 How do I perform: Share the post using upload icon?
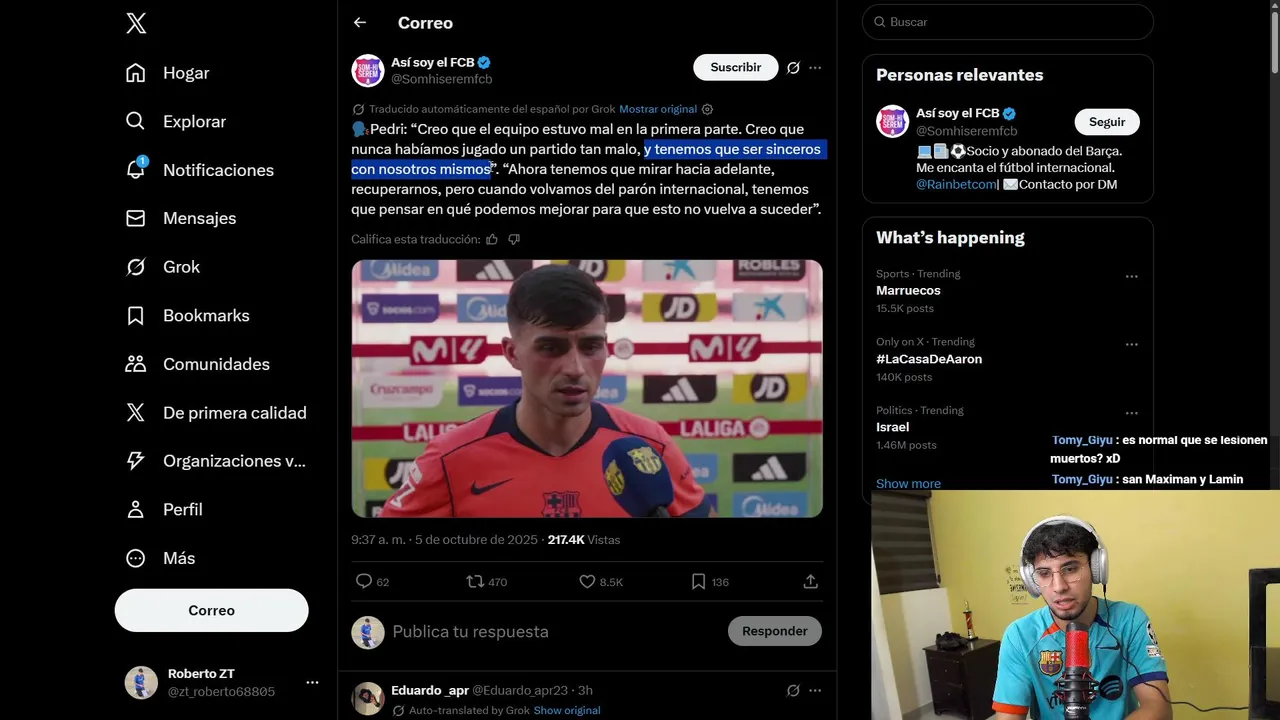(811, 581)
